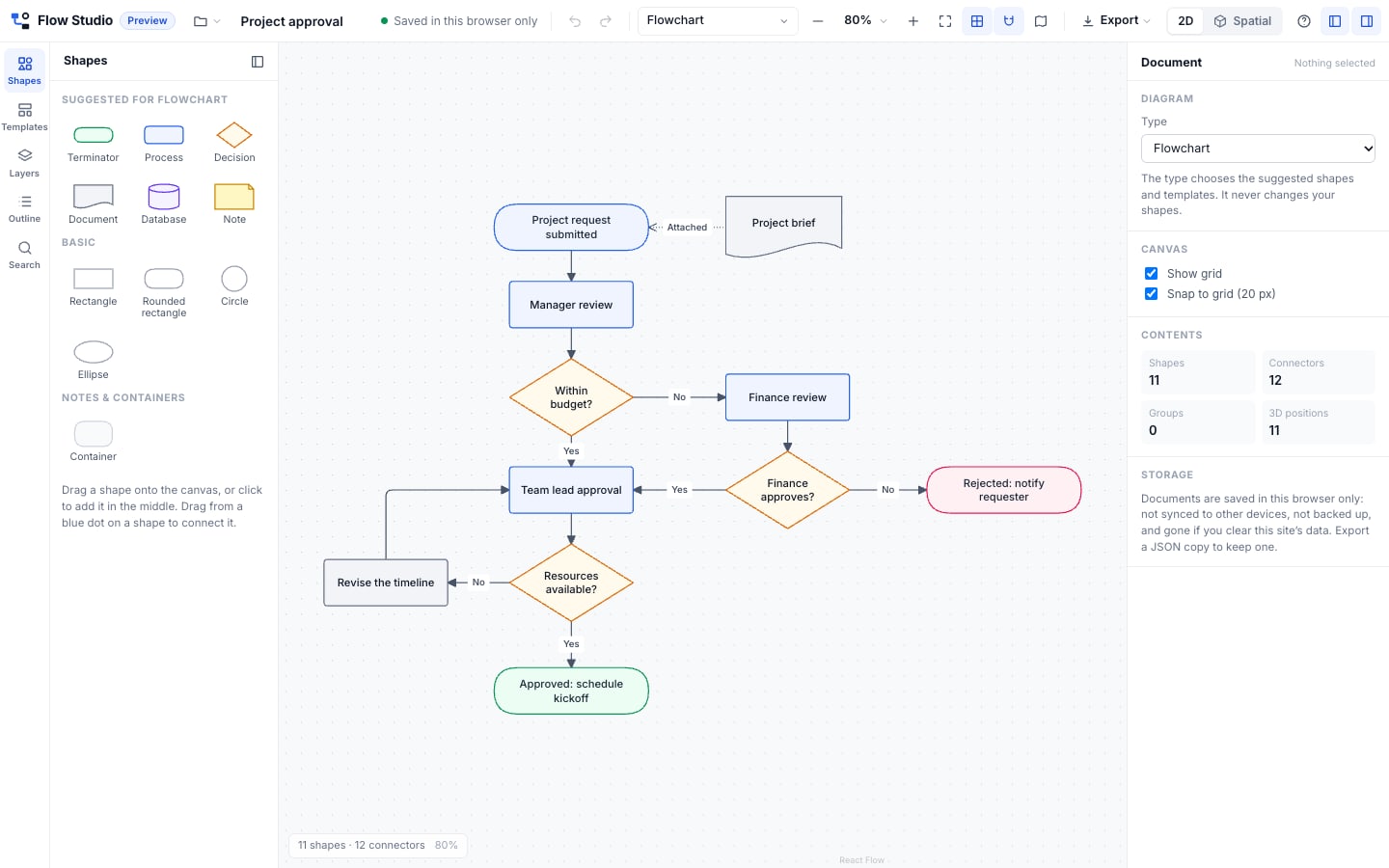Add a Terminator shape from palette
Viewport: 1389px width, 868px height.
pyautogui.click(x=94, y=143)
